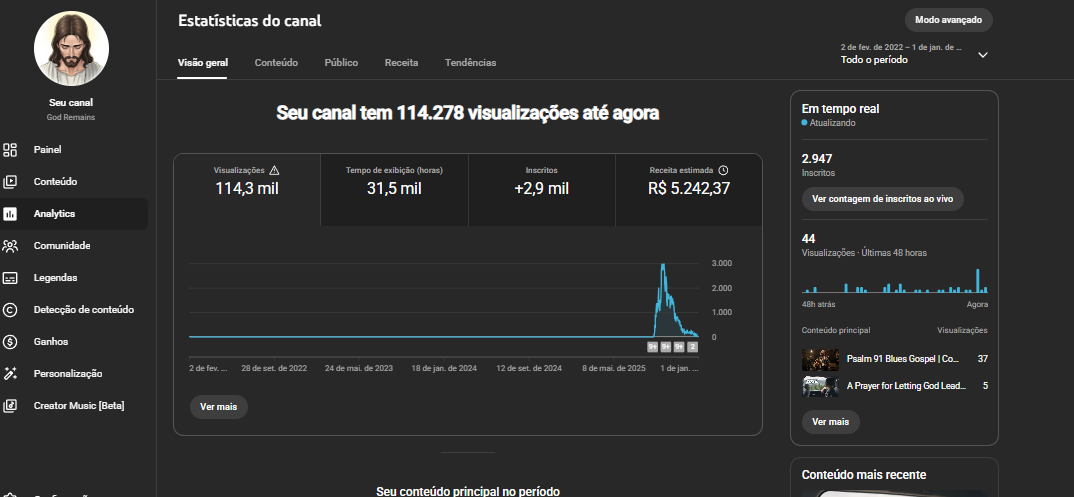
Task: Click Ver mais below the main chart
Action: tap(218, 407)
